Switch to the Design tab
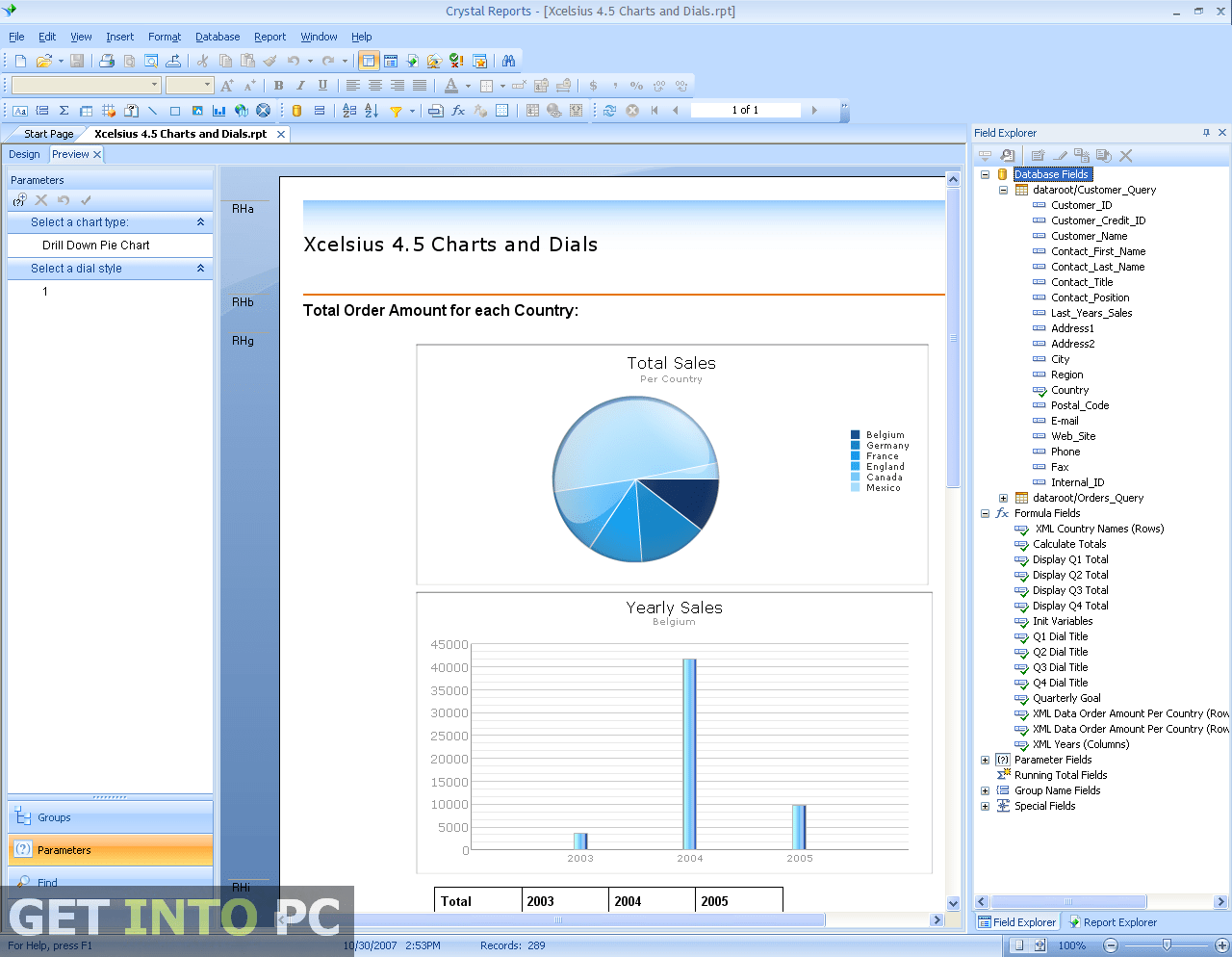 point(24,154)
